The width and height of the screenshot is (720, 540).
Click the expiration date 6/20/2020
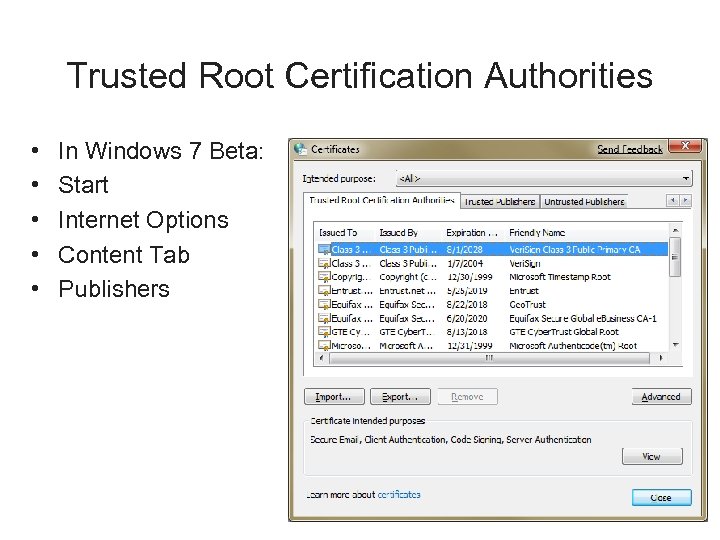(x=467, y=318)
